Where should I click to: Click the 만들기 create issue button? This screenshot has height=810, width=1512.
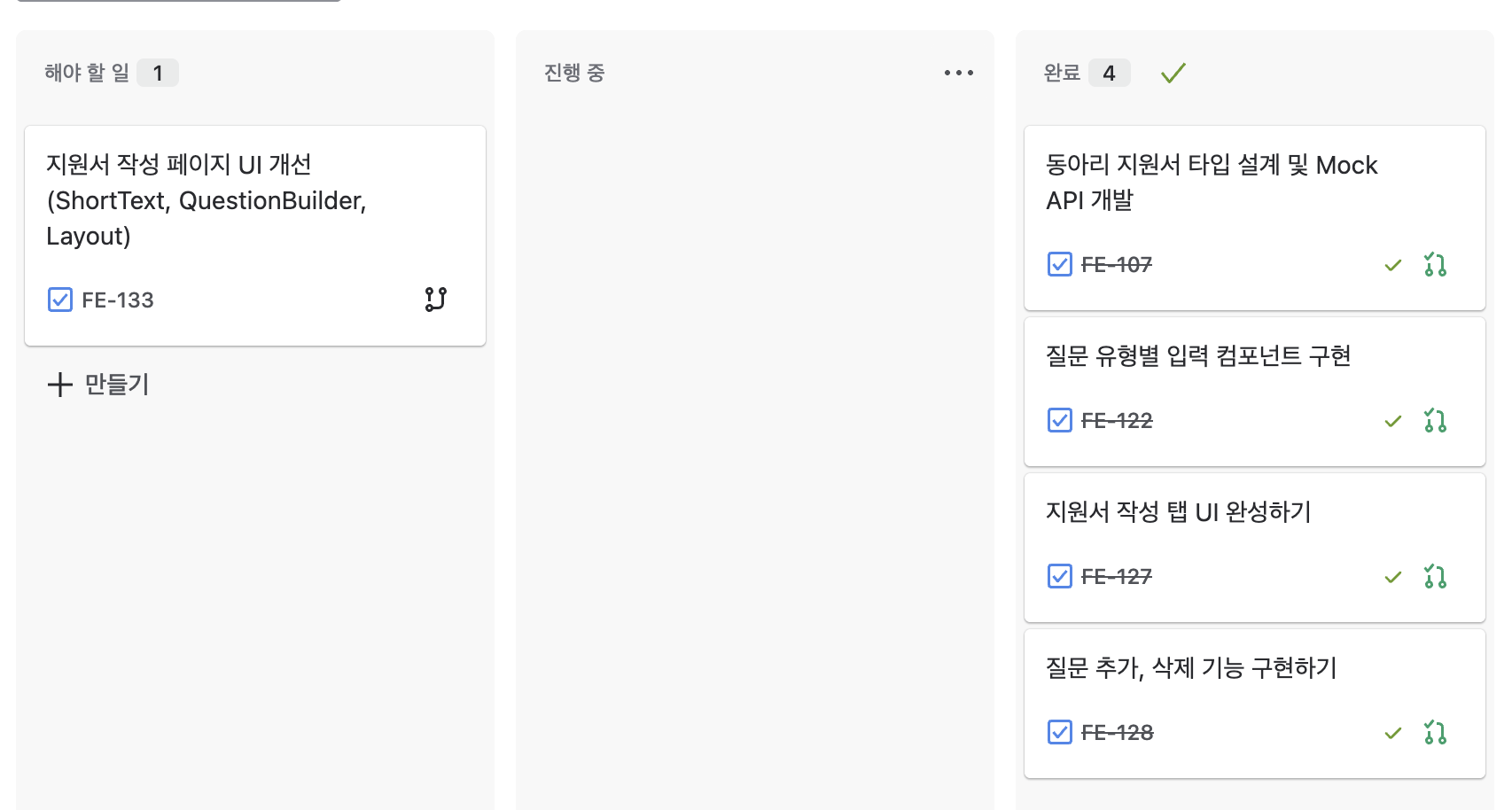[x=98, y=385]
